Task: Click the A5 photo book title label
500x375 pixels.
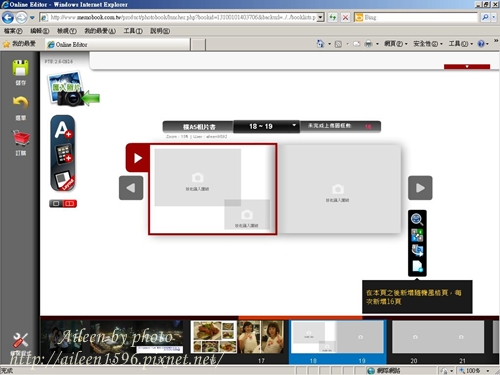Action: [198, 127]
